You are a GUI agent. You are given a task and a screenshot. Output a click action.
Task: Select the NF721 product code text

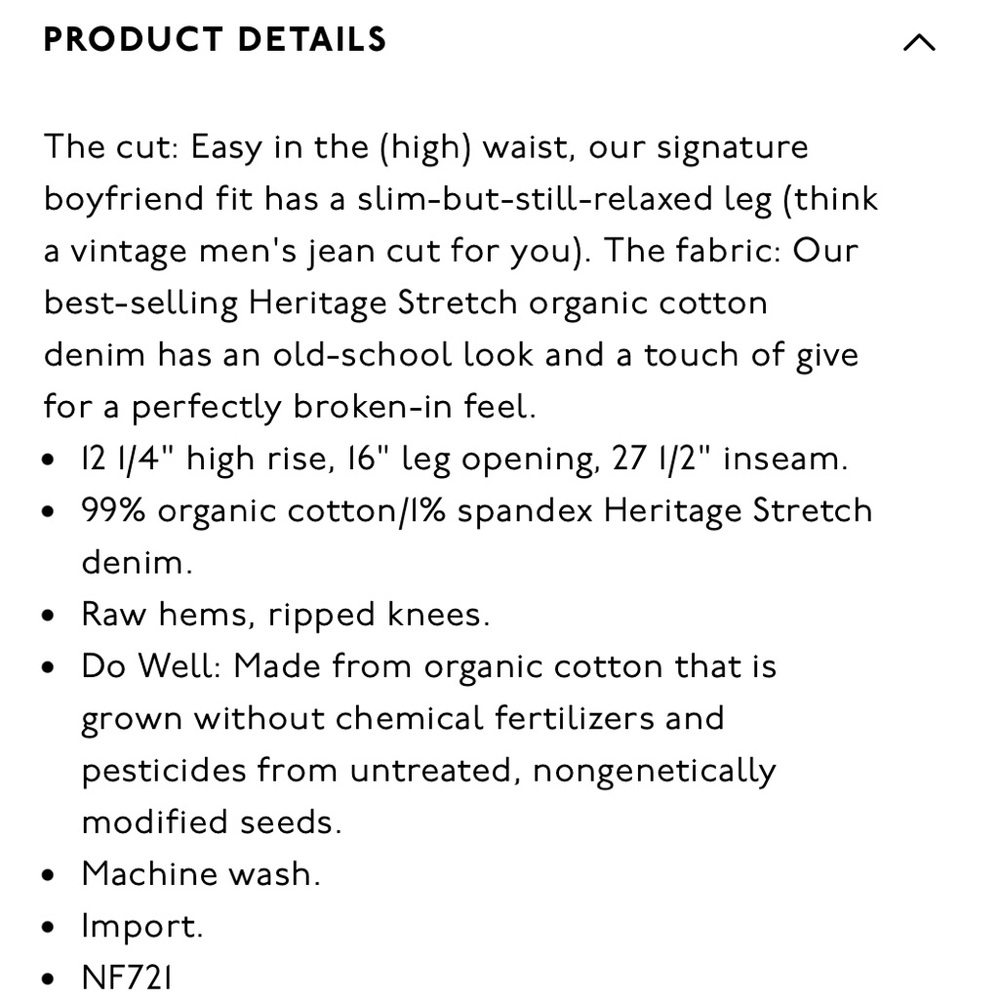point(127,978)
